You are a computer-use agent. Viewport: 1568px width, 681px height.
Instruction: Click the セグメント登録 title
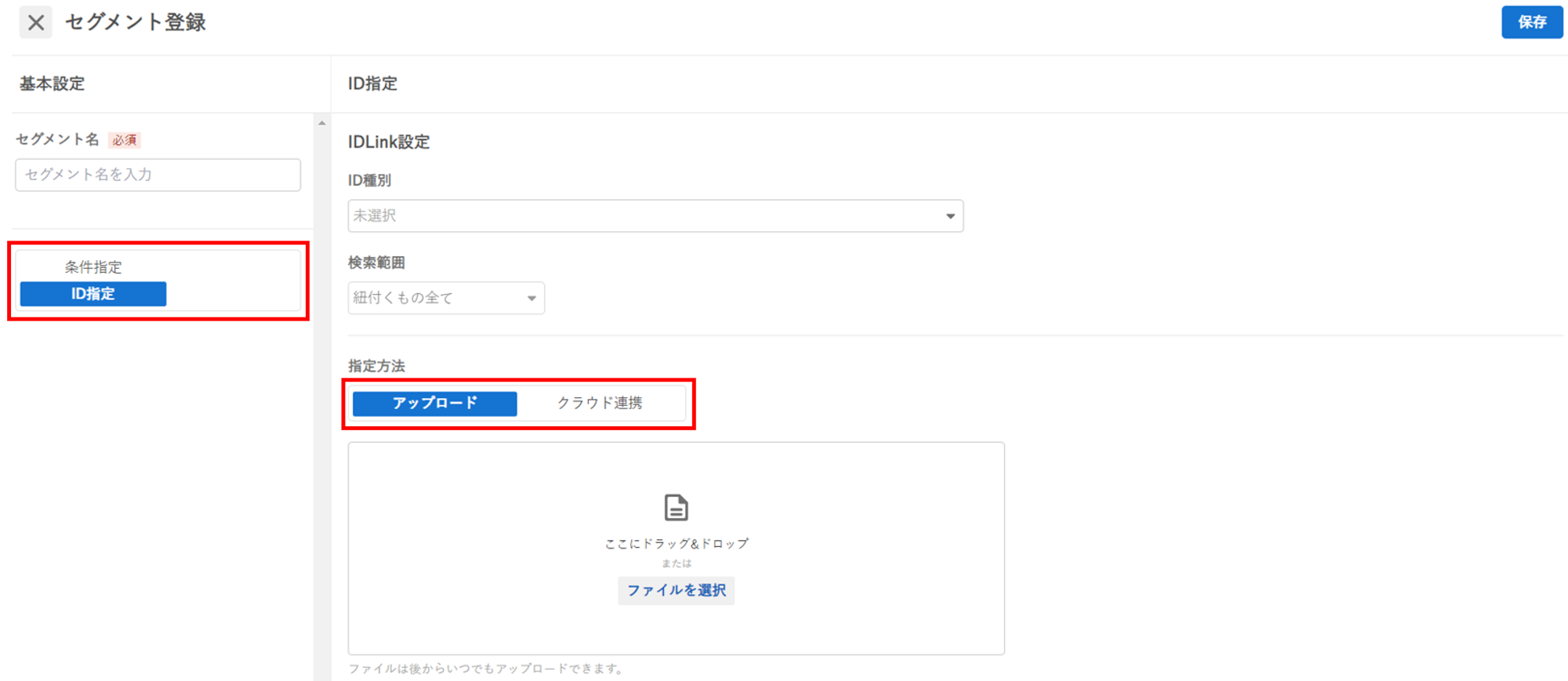136,22
